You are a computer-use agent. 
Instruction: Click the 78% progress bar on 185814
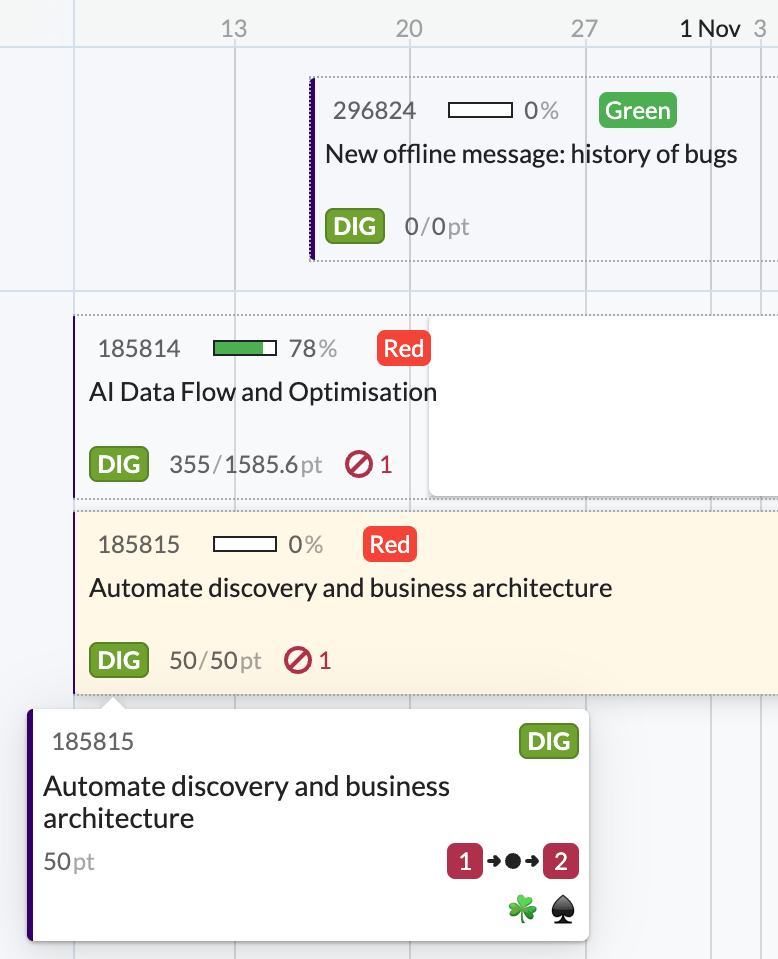coord(245,348)
